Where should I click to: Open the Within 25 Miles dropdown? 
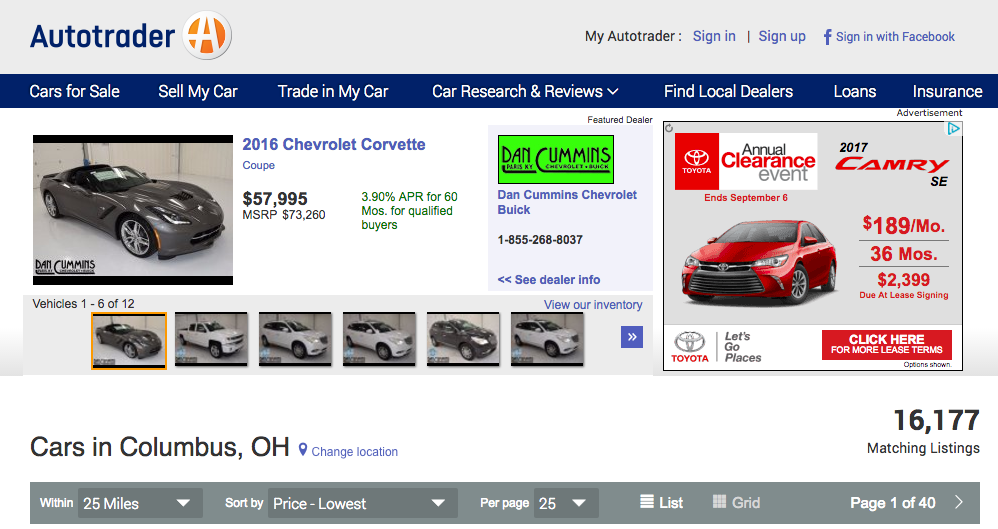[x=140, y=503]
